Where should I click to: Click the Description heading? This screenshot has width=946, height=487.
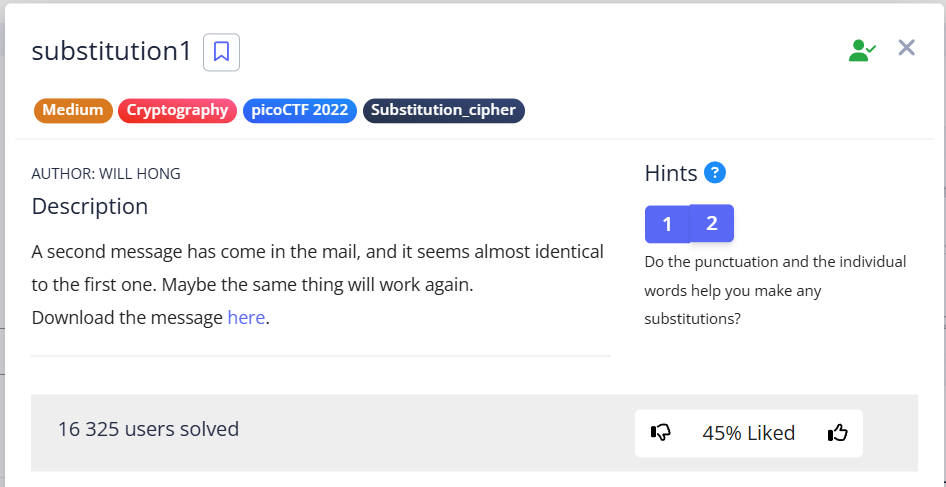click(90, 207)
